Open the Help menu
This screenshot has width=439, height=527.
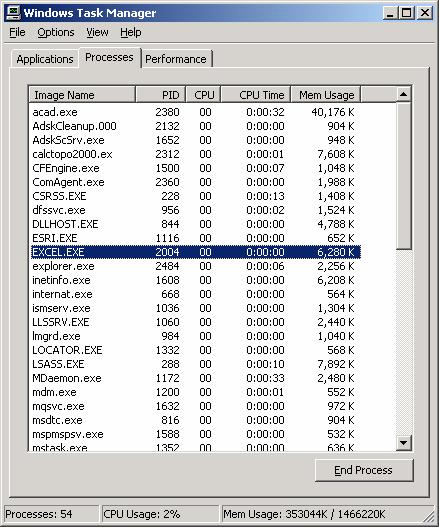[x=131, y=33]
